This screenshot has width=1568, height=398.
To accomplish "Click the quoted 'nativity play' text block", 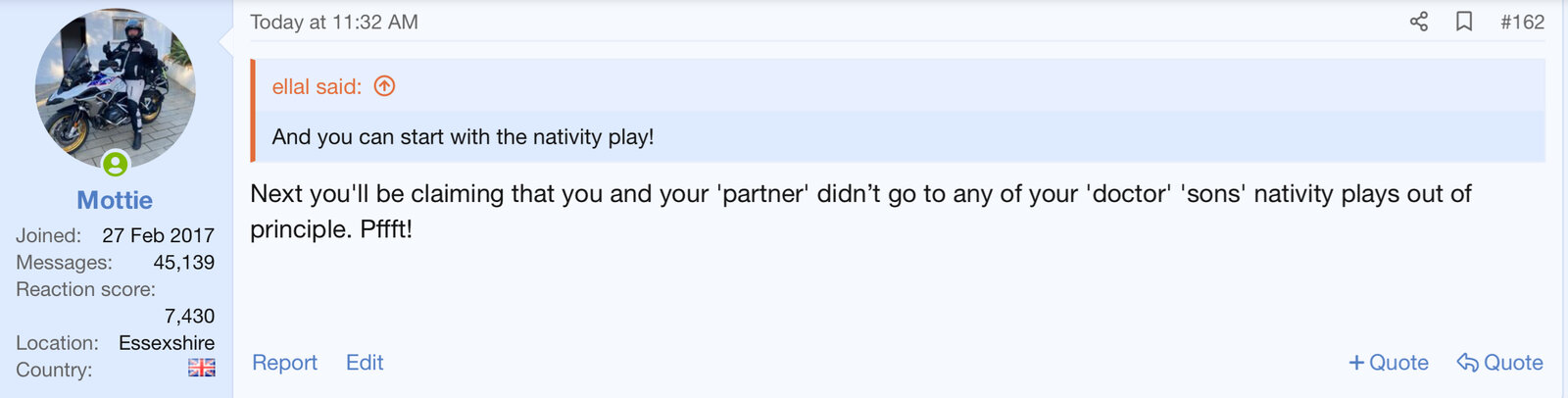I will (463, 137).
